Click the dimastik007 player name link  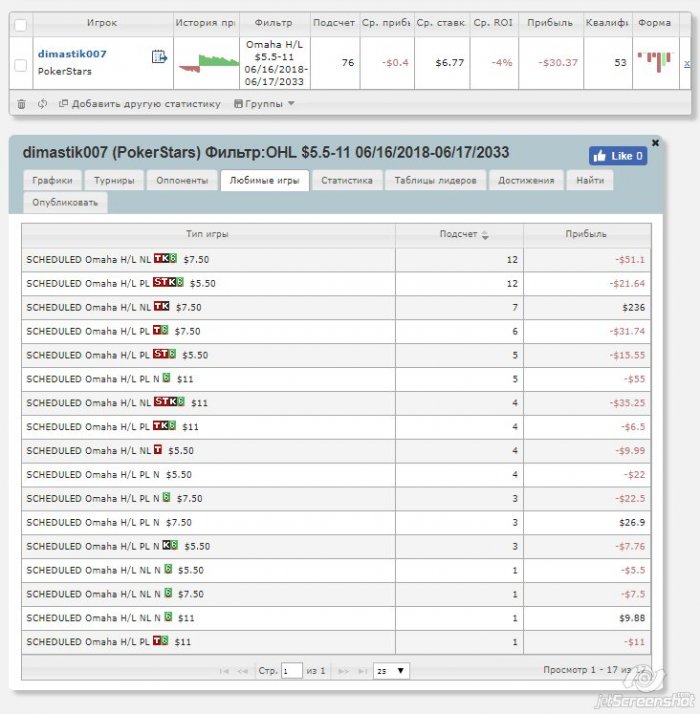pos(72,53)
